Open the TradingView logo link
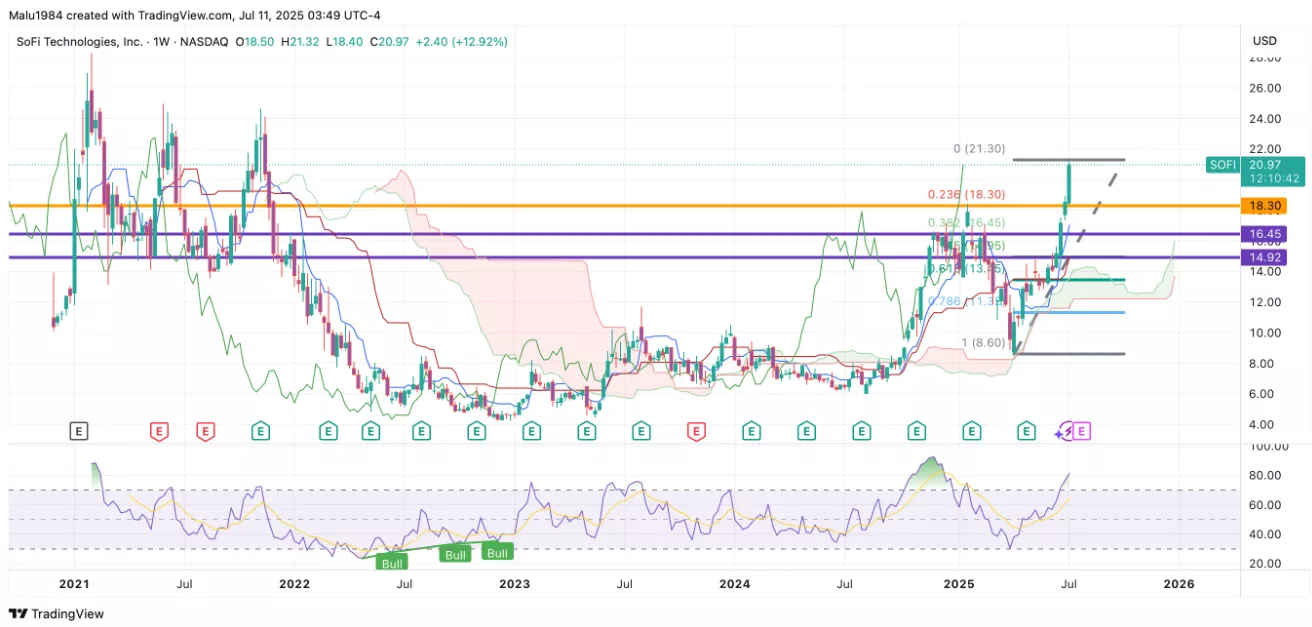This screenshot has width=1312, height=627. coord(57,613)
